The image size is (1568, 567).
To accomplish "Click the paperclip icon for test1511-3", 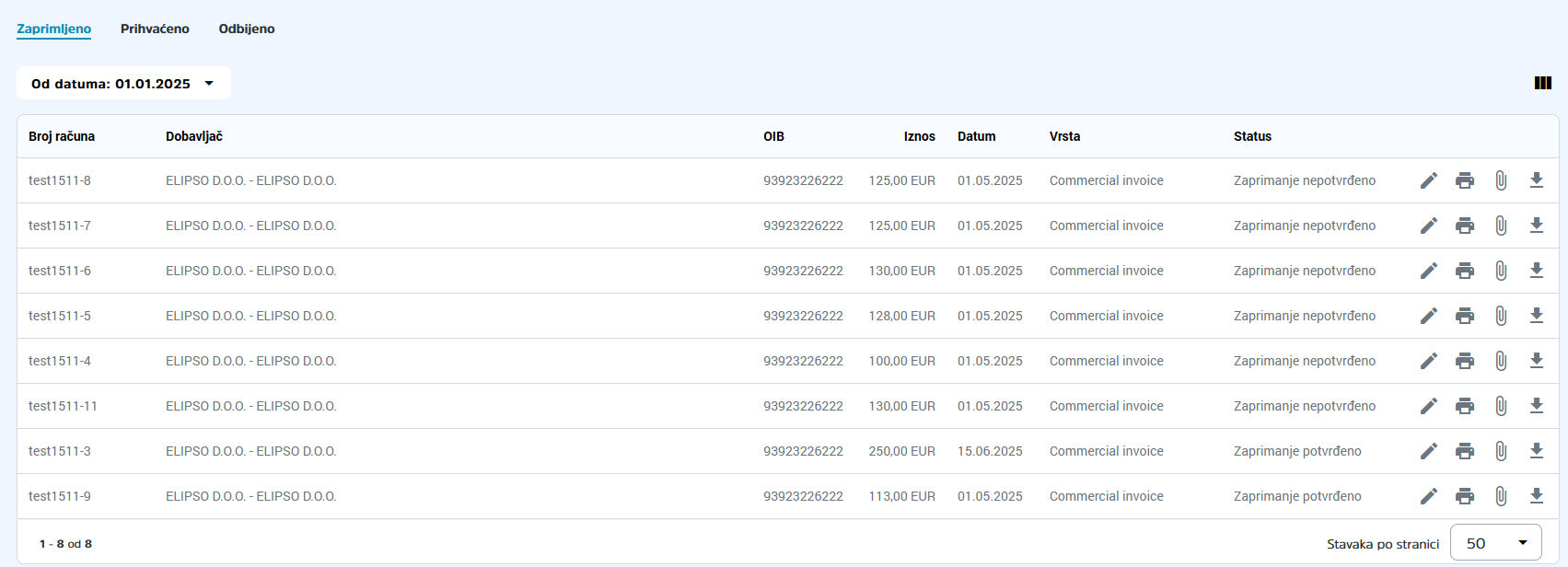I will click(1501, 451).
